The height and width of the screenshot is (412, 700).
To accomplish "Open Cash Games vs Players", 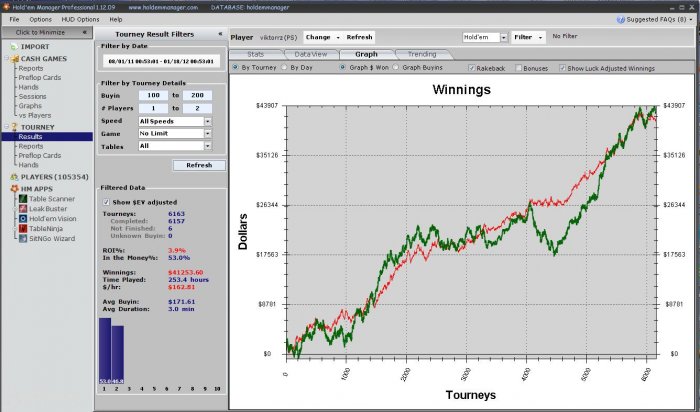I will (35, 115).
